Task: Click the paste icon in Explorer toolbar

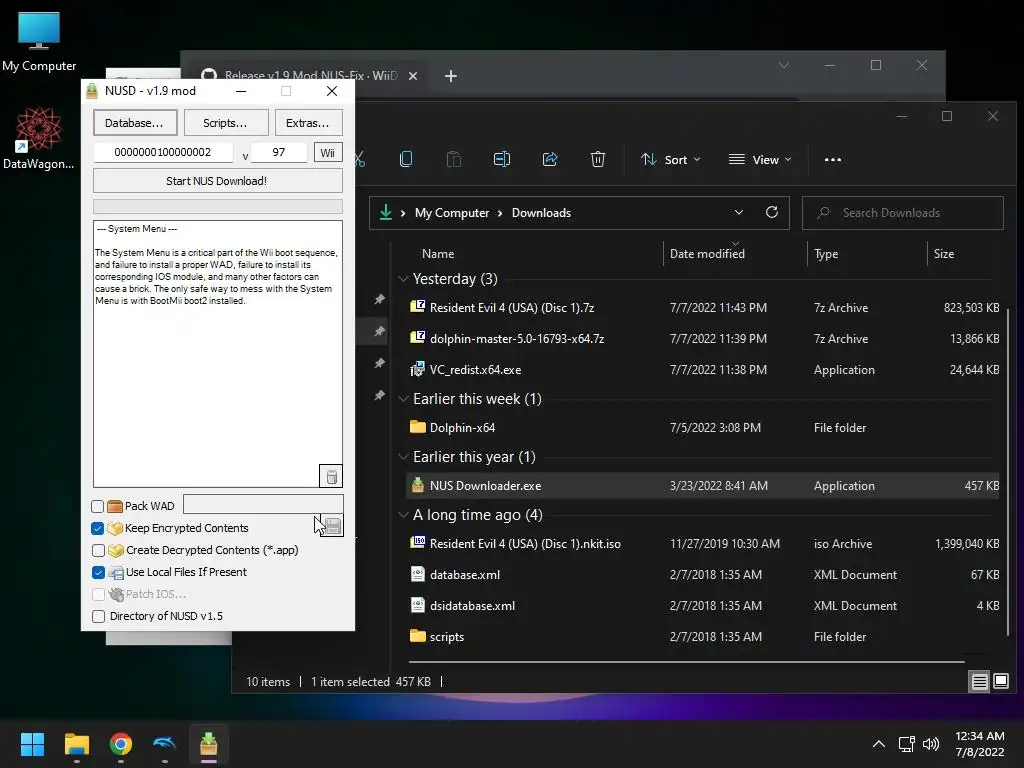Action: pos(454,159)
